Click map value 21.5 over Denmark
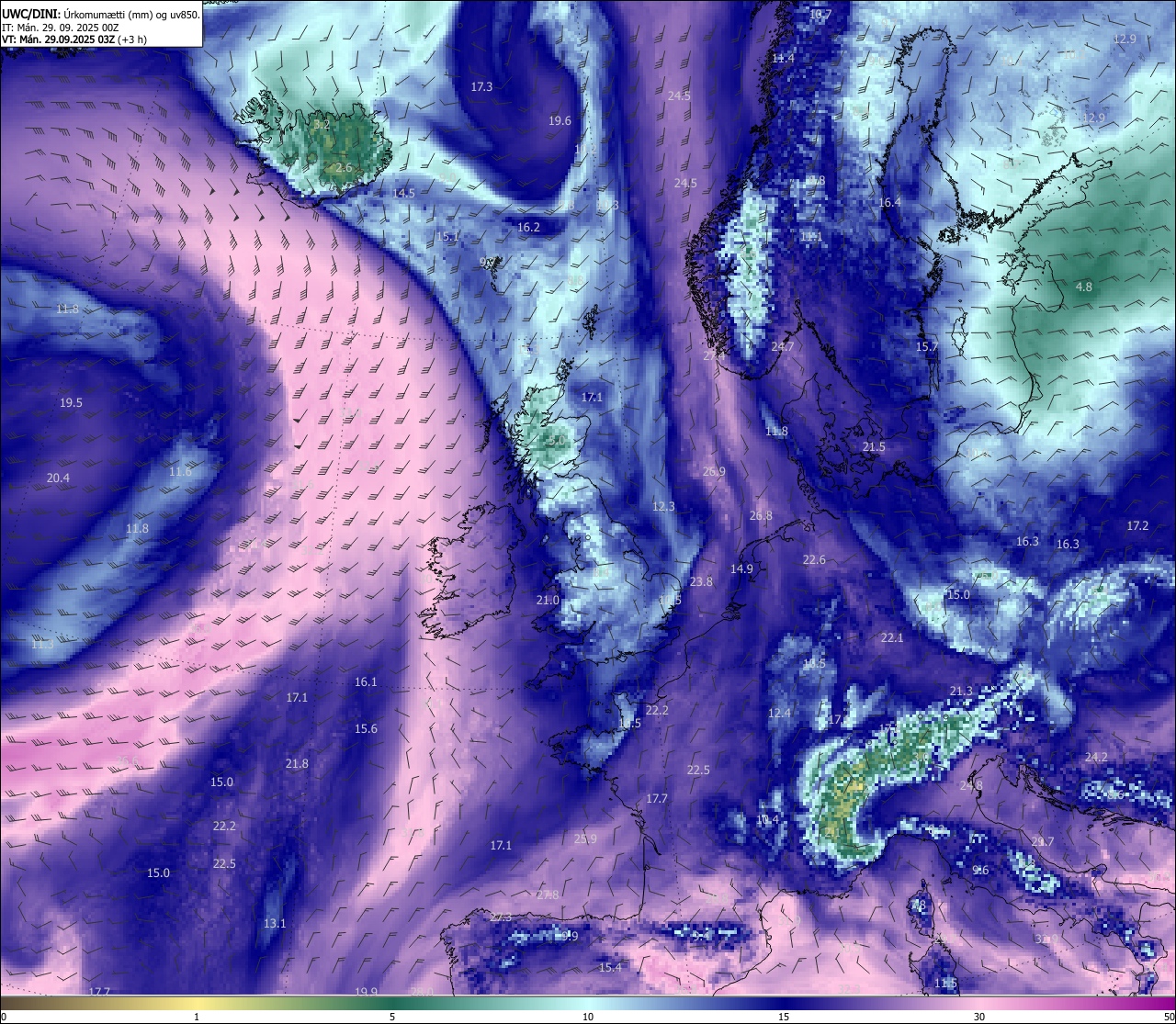Viewport: 1176px width, 1024px height. tap(874, 446)
